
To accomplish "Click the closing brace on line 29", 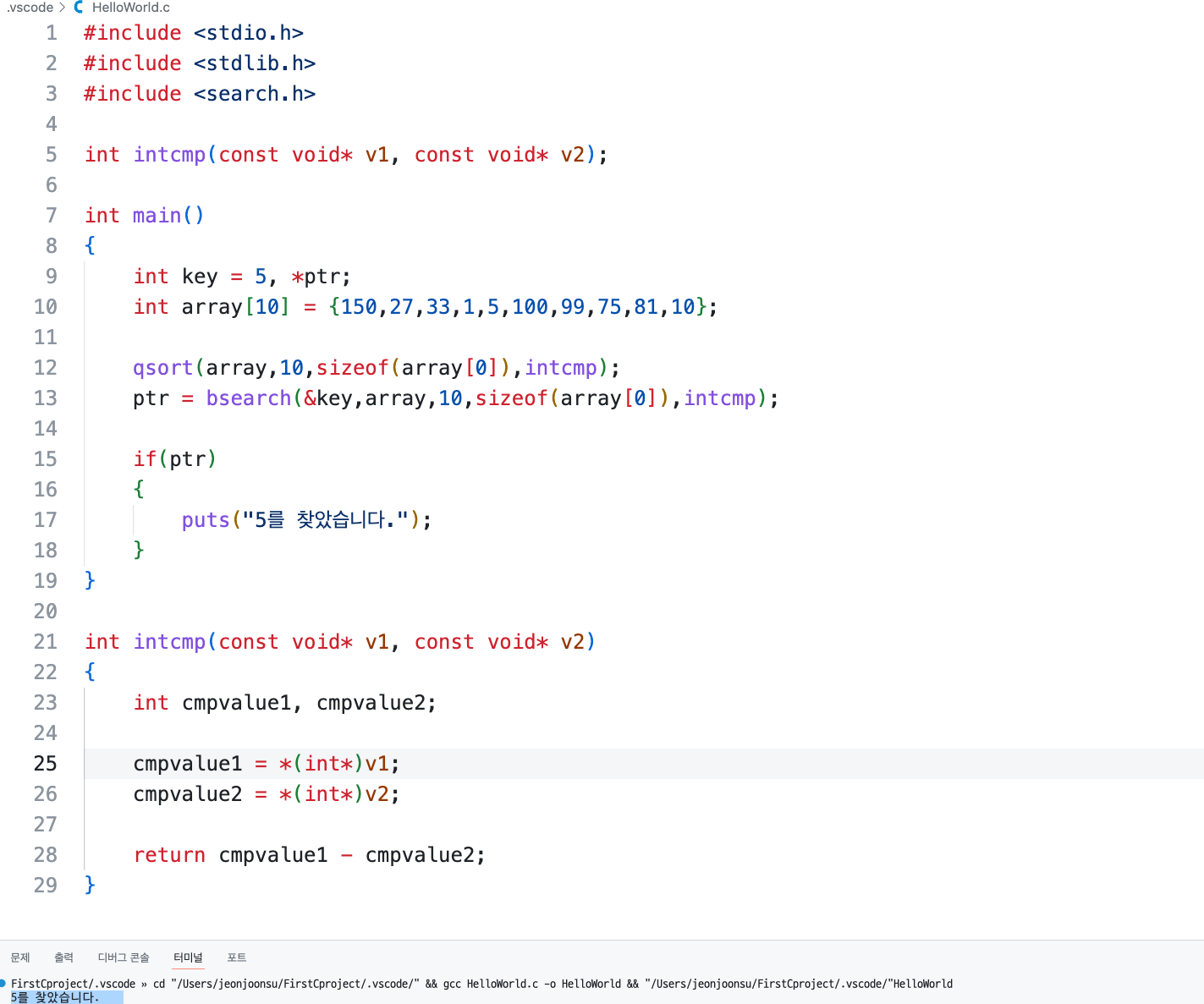I will [x=91, y=886].
